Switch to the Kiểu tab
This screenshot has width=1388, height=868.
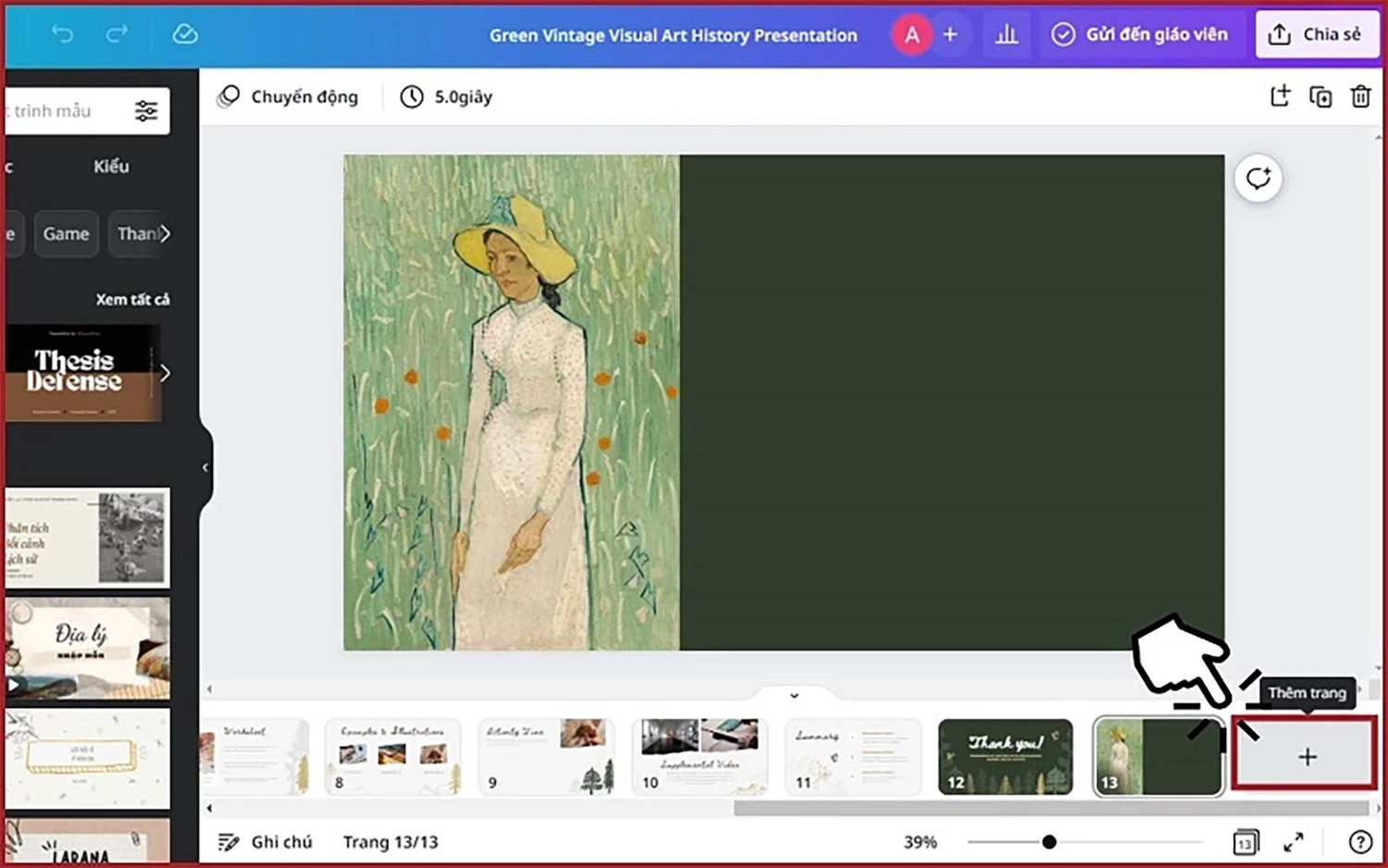coord(111,167)
